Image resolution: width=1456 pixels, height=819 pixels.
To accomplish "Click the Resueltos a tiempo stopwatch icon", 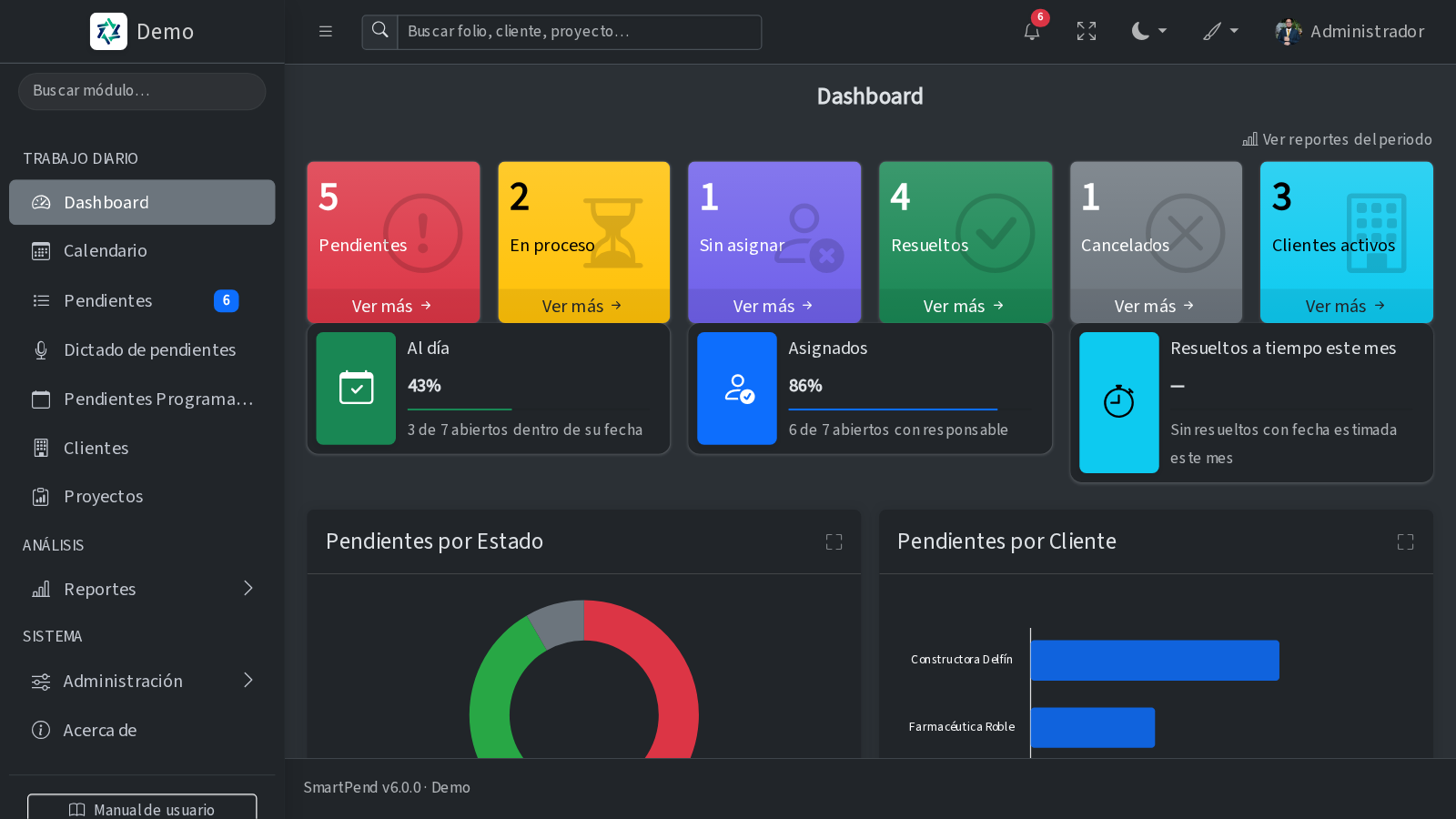I will pyautogui.click(x=1119, y=402).
